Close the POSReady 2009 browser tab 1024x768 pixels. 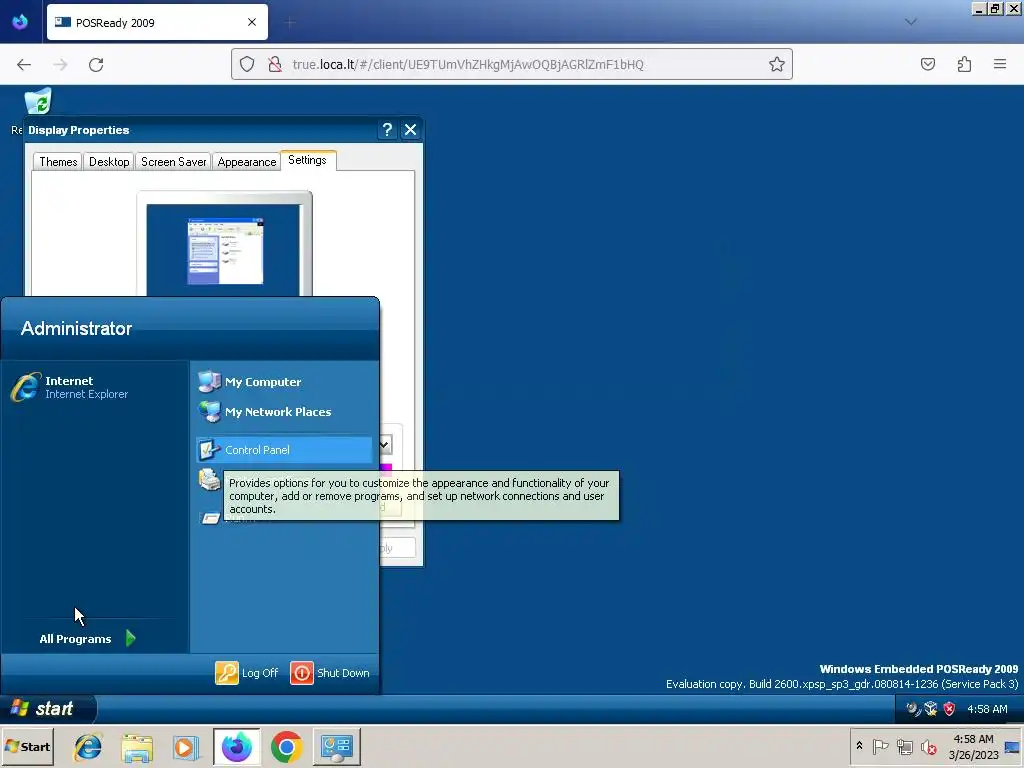click(252, 22)
